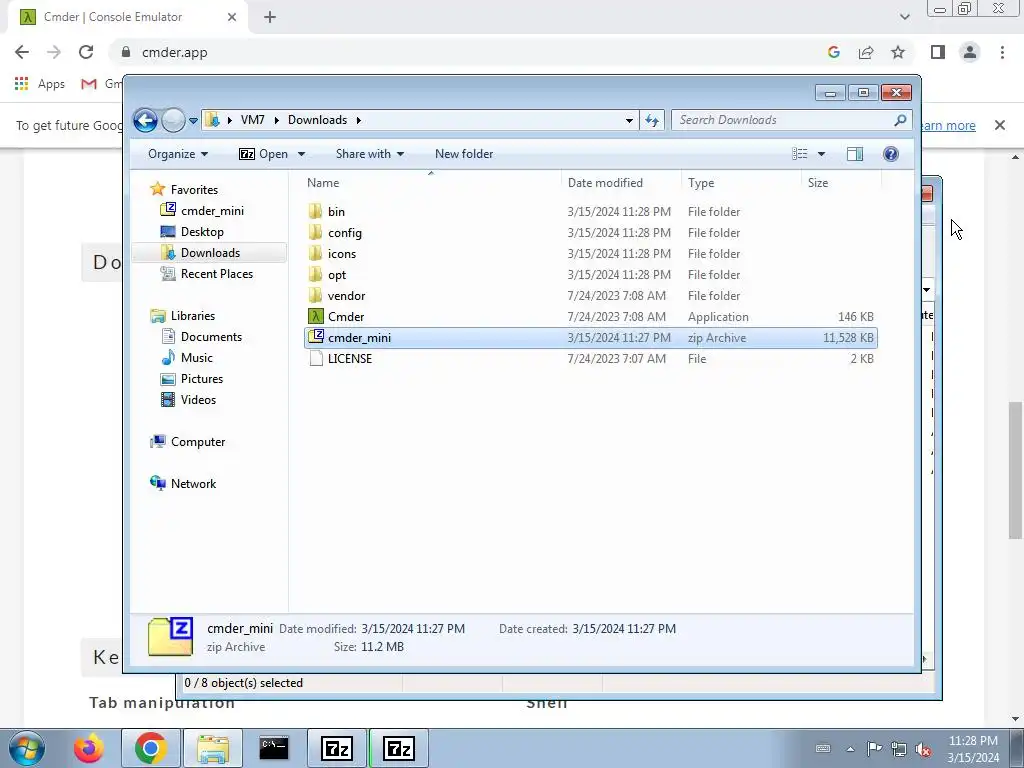The width and height of the screenshot is (1024, 768).
Task: Select the Cmder application lambda icon
Action: pyautogui.click(x=315, y=317)
